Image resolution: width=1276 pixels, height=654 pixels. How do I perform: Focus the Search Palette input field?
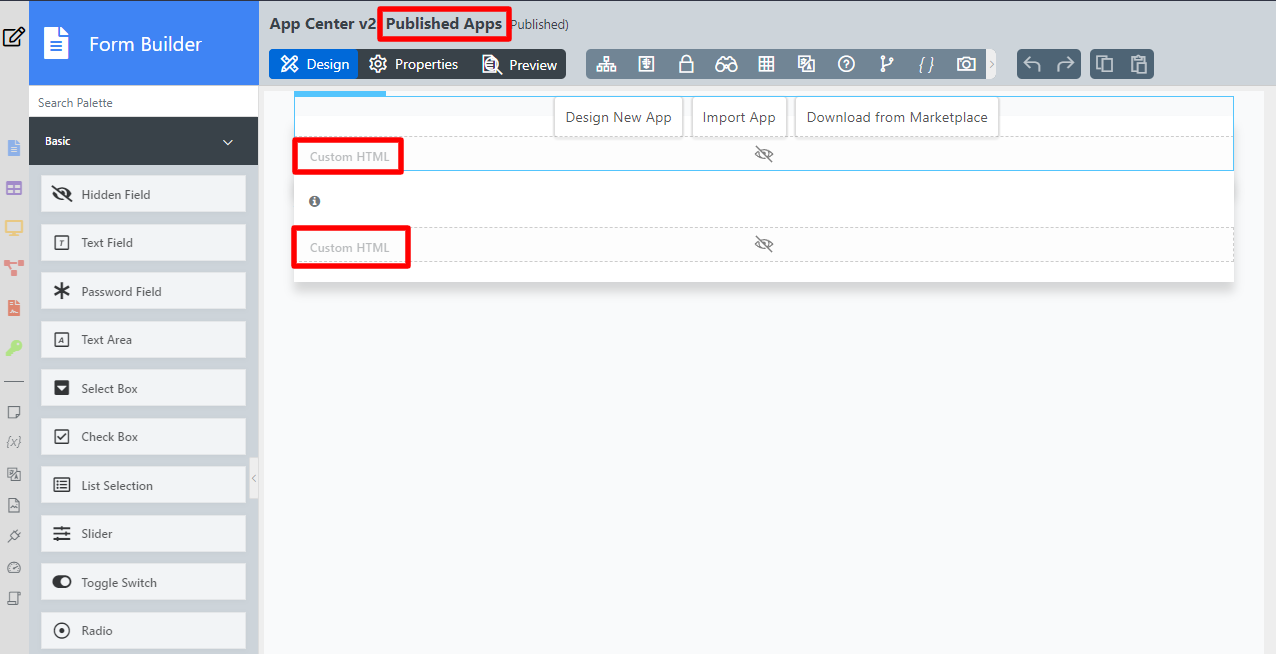tap(143, 102)
